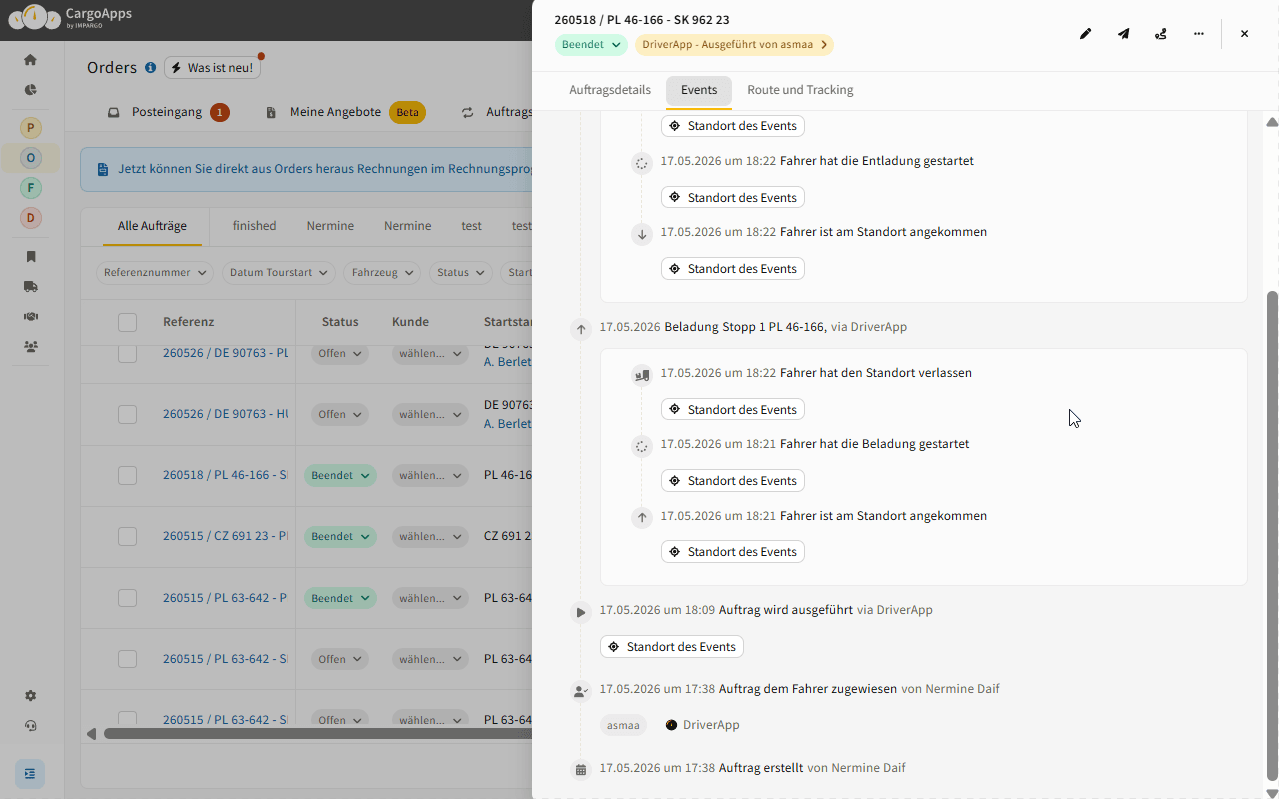Click the pencil edit icon in order panel
Screen dimensions: 1279x799
(1085, 34)
